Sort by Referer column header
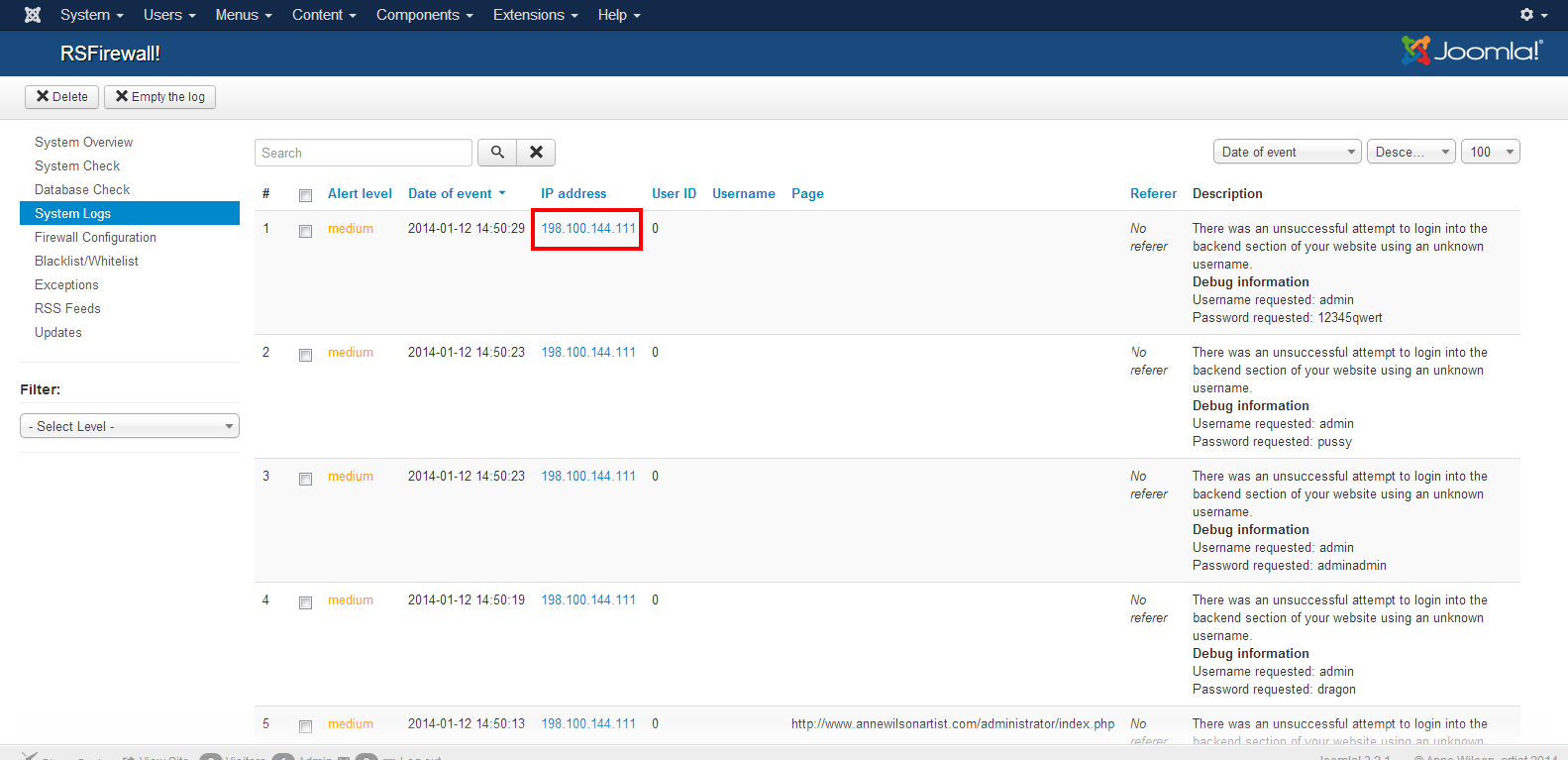The image size is (1568, 760). click(1153, 193)
